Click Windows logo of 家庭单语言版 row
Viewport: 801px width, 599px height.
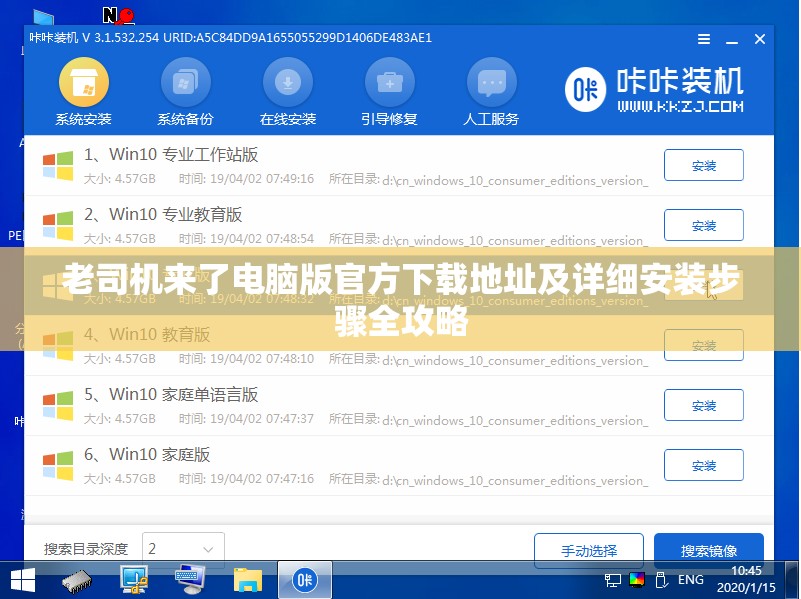pos(58,405)
